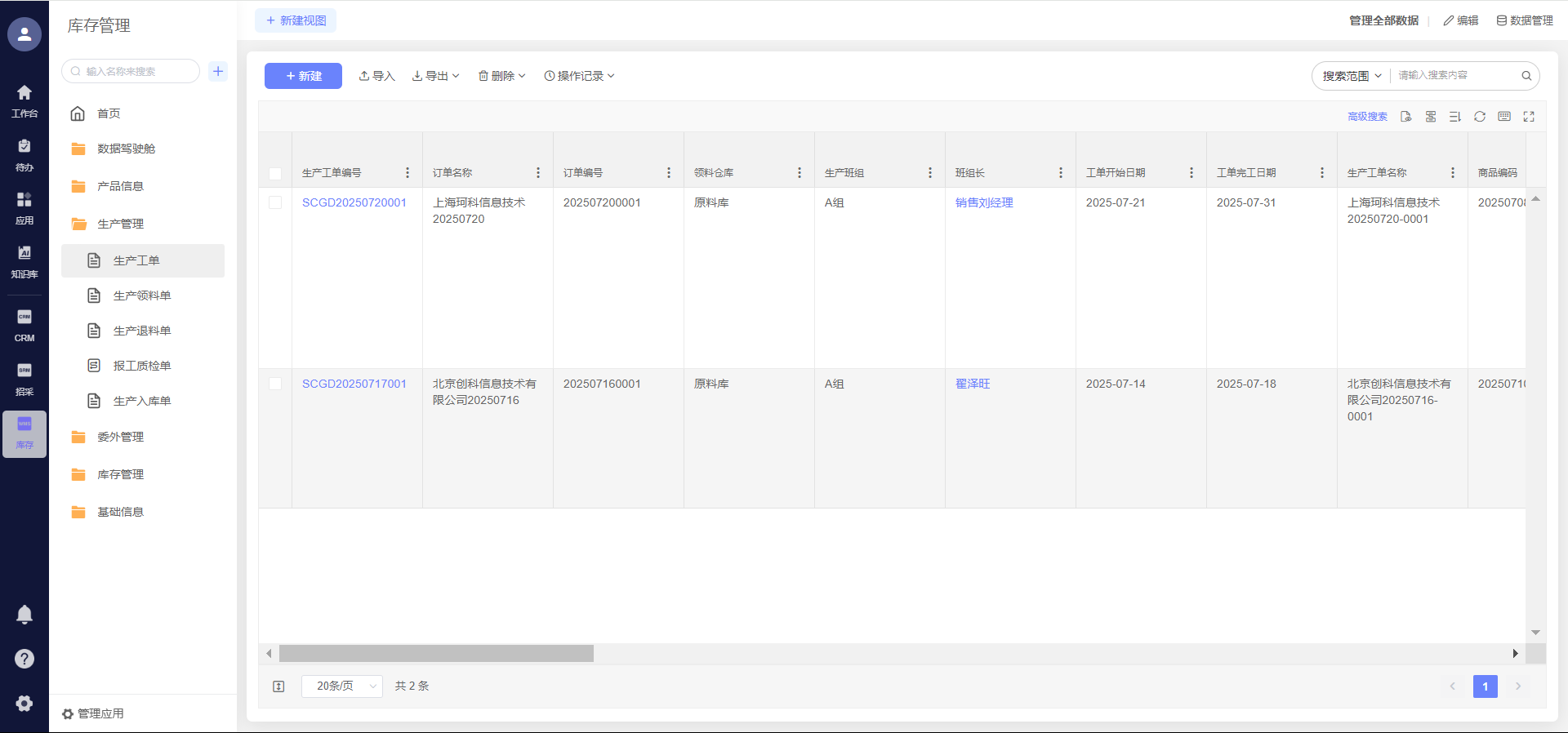The width and height of the screenshot is (1568, 733).
Task: Check the row SCGD20250717001 checkbox
Action: click(275, 384)
